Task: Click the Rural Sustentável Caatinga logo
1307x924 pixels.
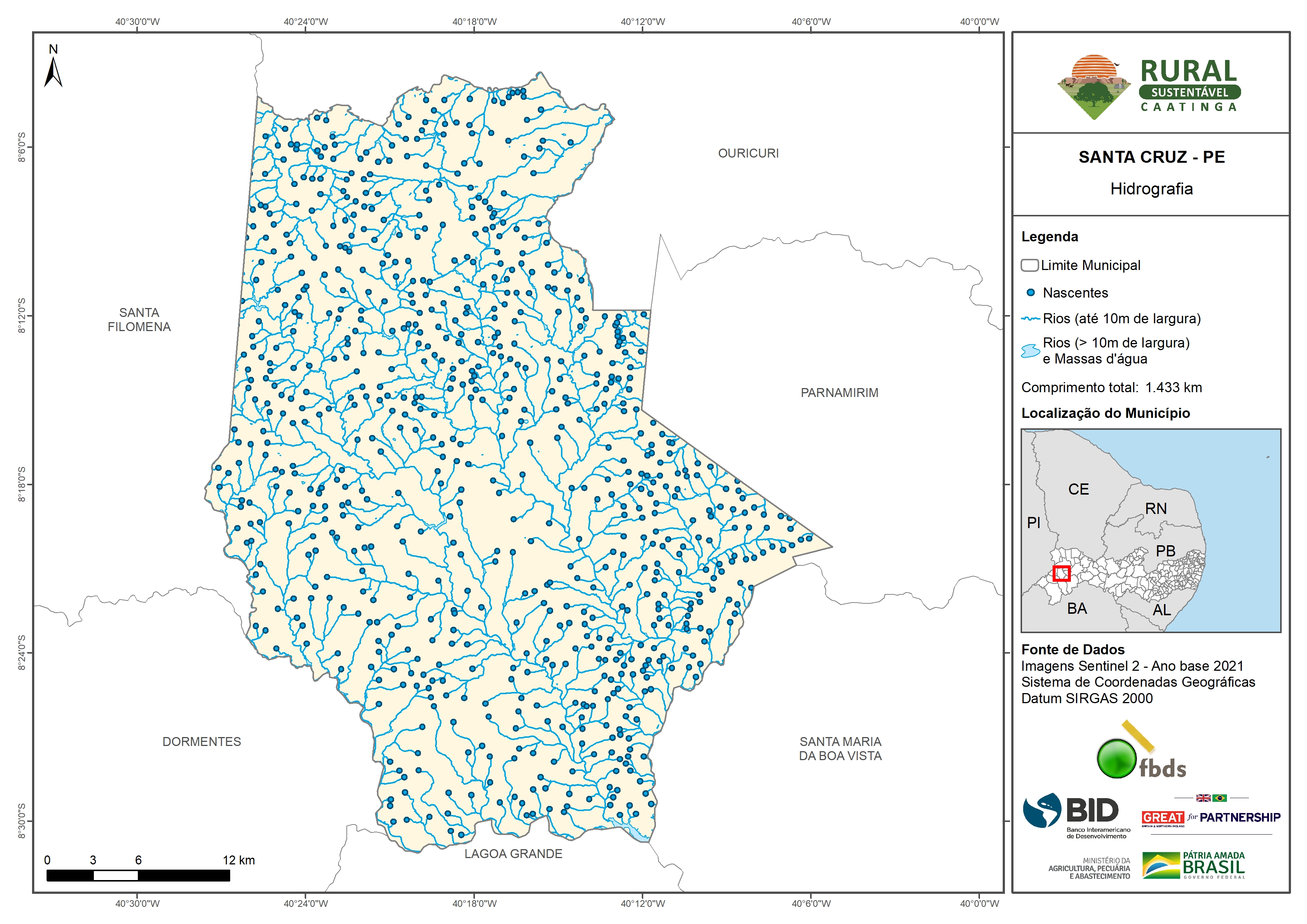Action: pos(1149,86)
